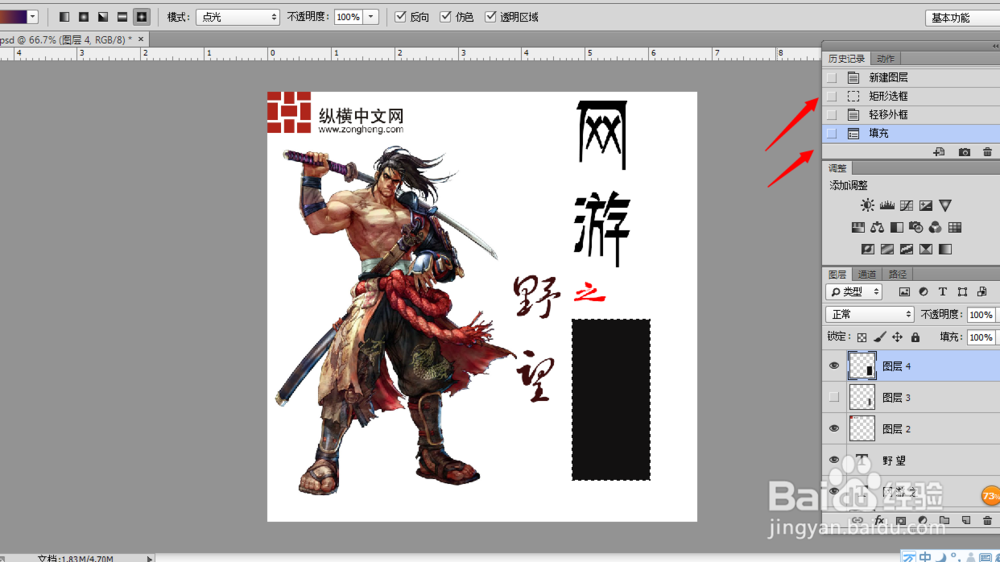Select the linear gradient type icon
1000x562 pixels.
click(x=64, y=17)
